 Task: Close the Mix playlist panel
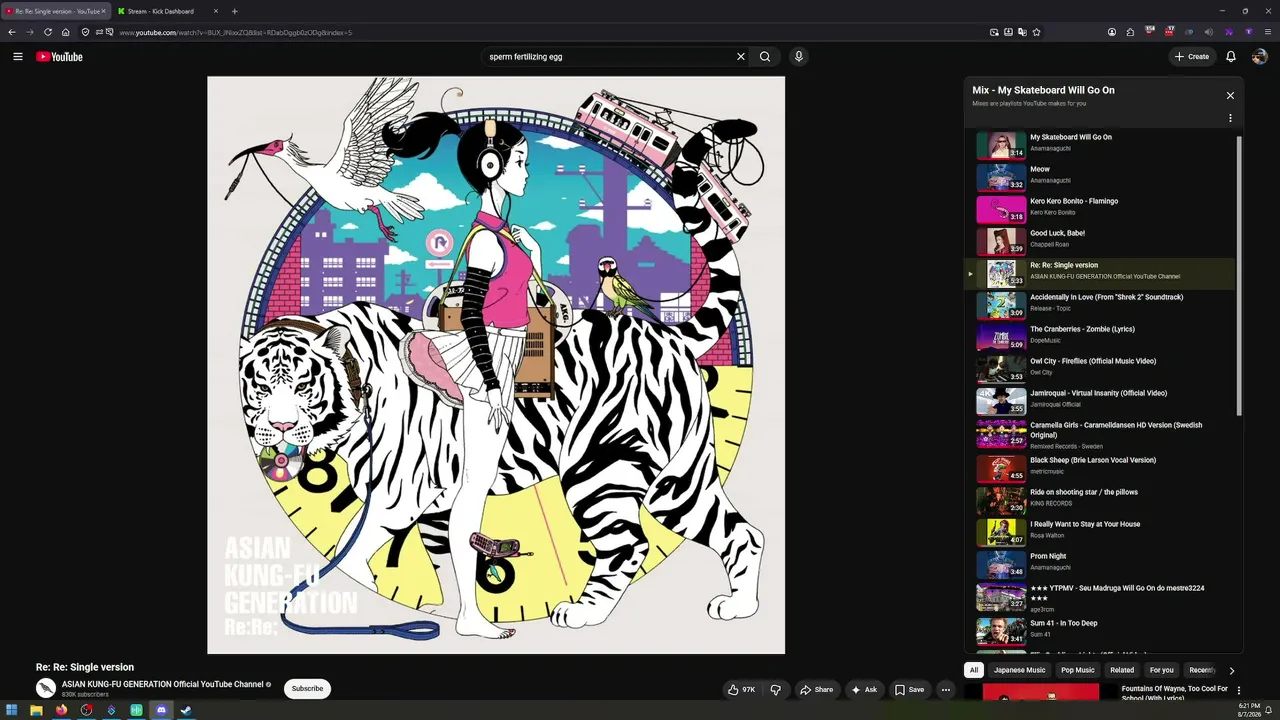[x=1230, y=96]
